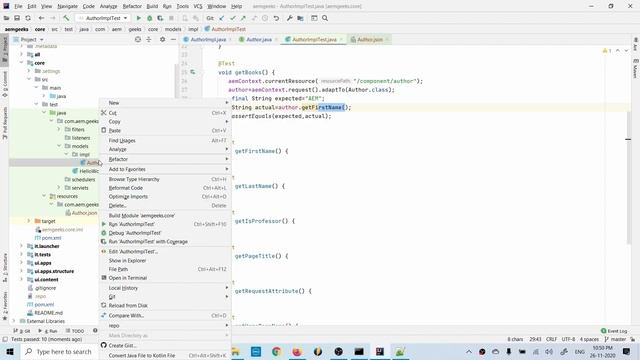
Task: Click the Open folder icon in toolbar
Action: [7, 18]
